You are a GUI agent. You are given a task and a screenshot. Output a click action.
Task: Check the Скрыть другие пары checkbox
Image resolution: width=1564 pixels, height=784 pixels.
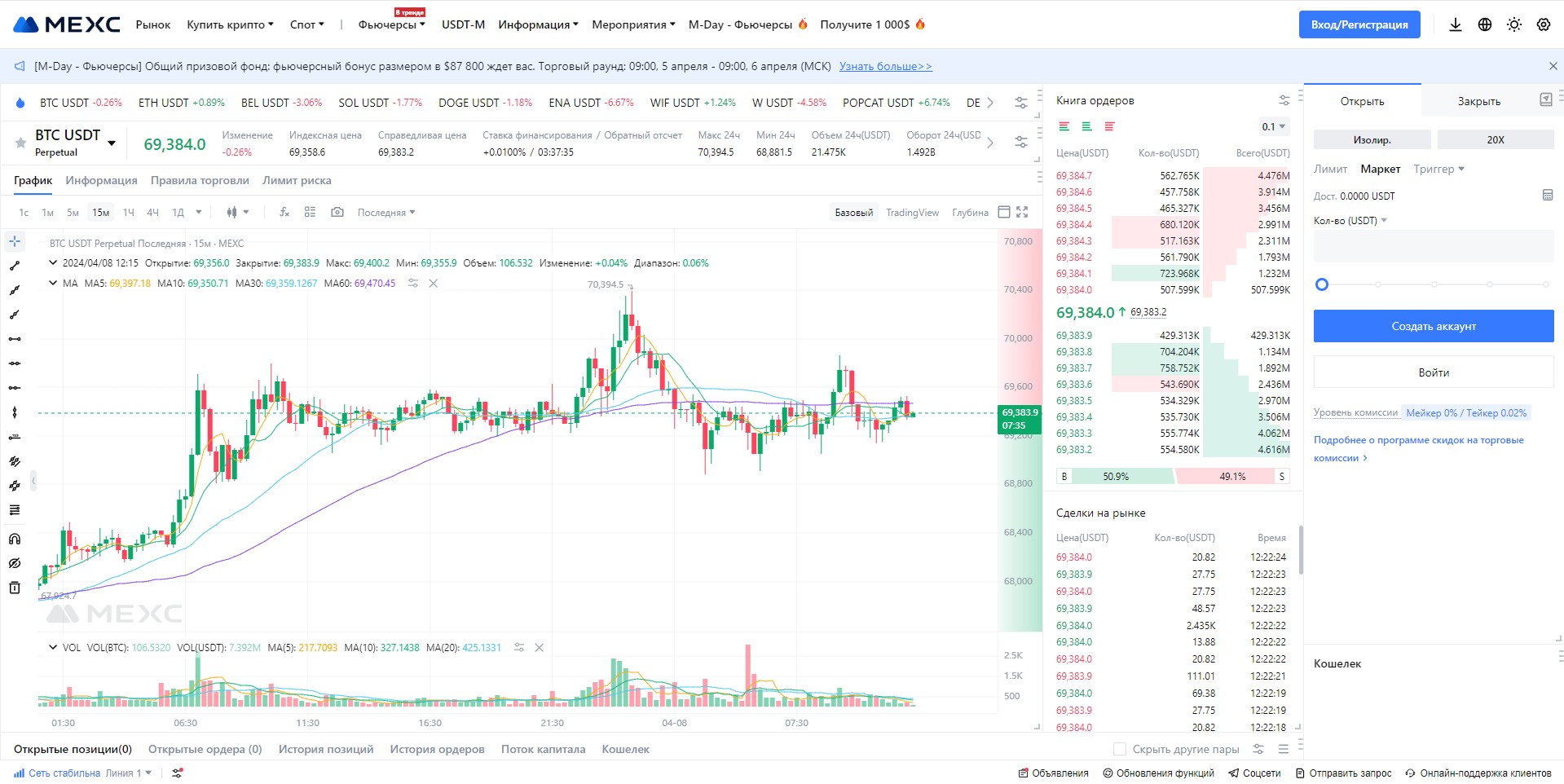(x=1120, y=749)
